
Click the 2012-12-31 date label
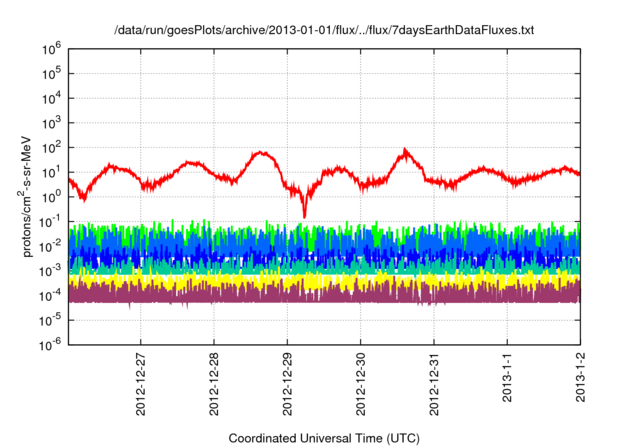coord(434,384)
